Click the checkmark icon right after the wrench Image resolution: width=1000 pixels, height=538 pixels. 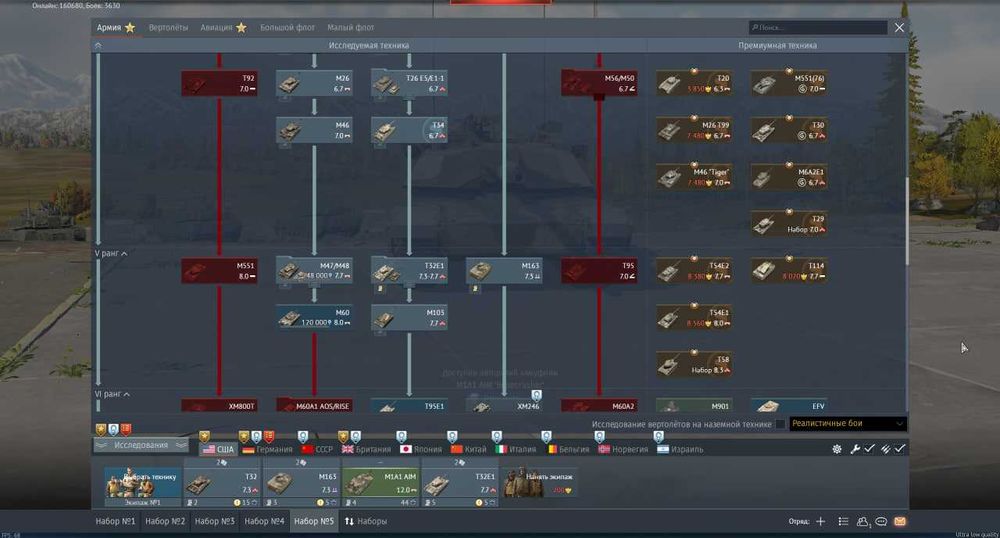pyautogui.click(x=869, y=449)
